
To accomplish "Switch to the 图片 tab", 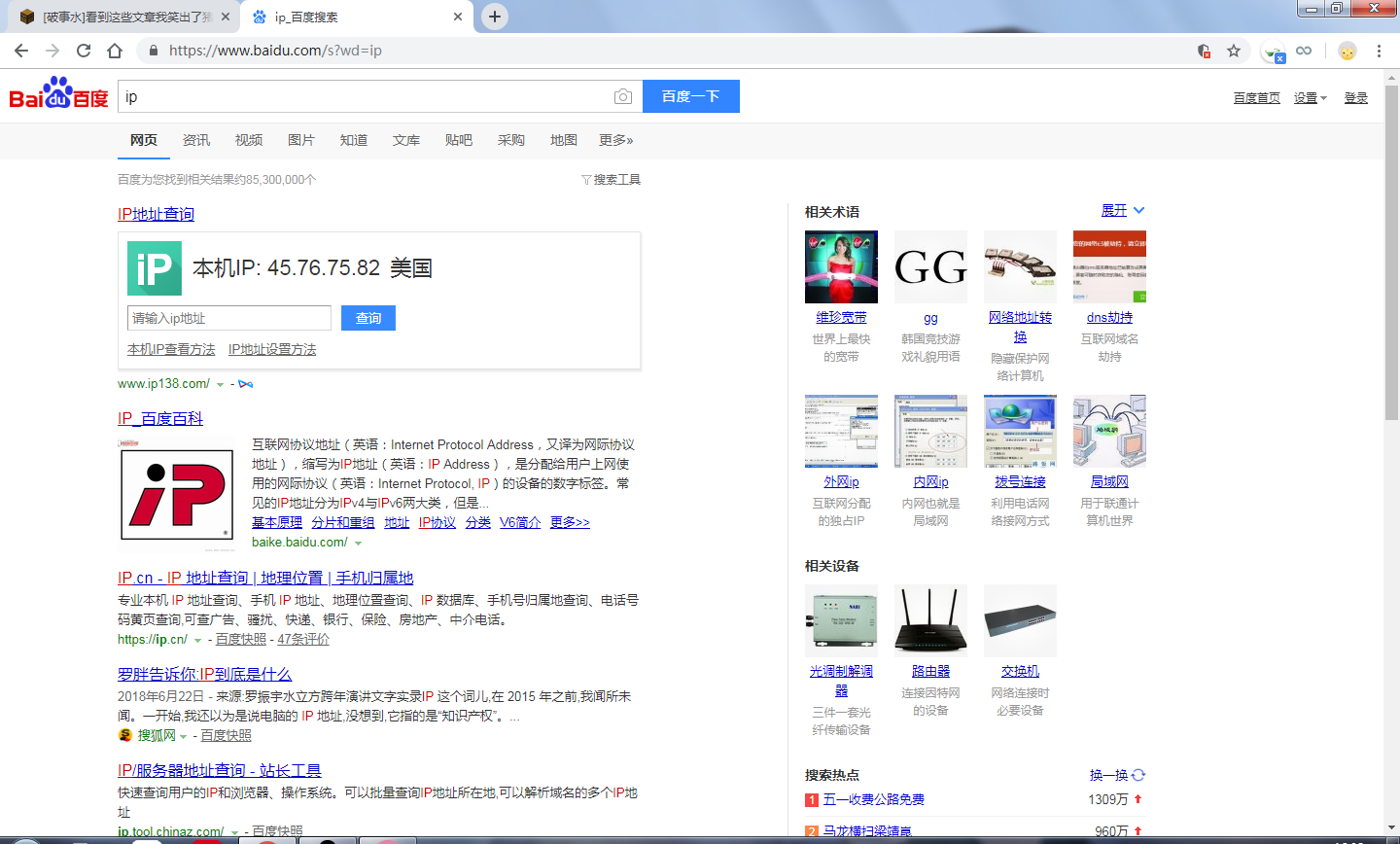I will pos(301,140).
